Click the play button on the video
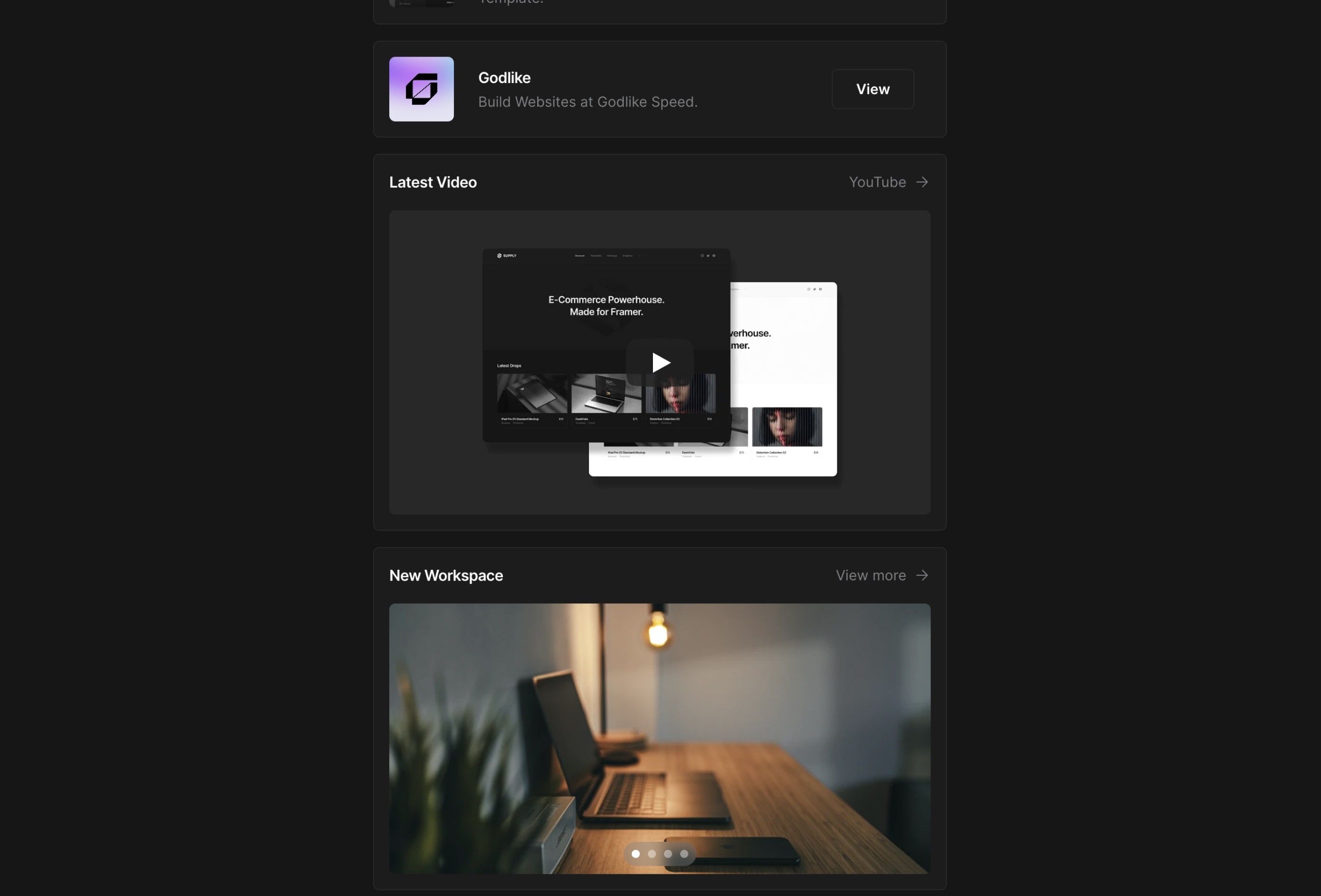Image resolution: width=1321 pixels, height=896 pixels. click(660, 362)
